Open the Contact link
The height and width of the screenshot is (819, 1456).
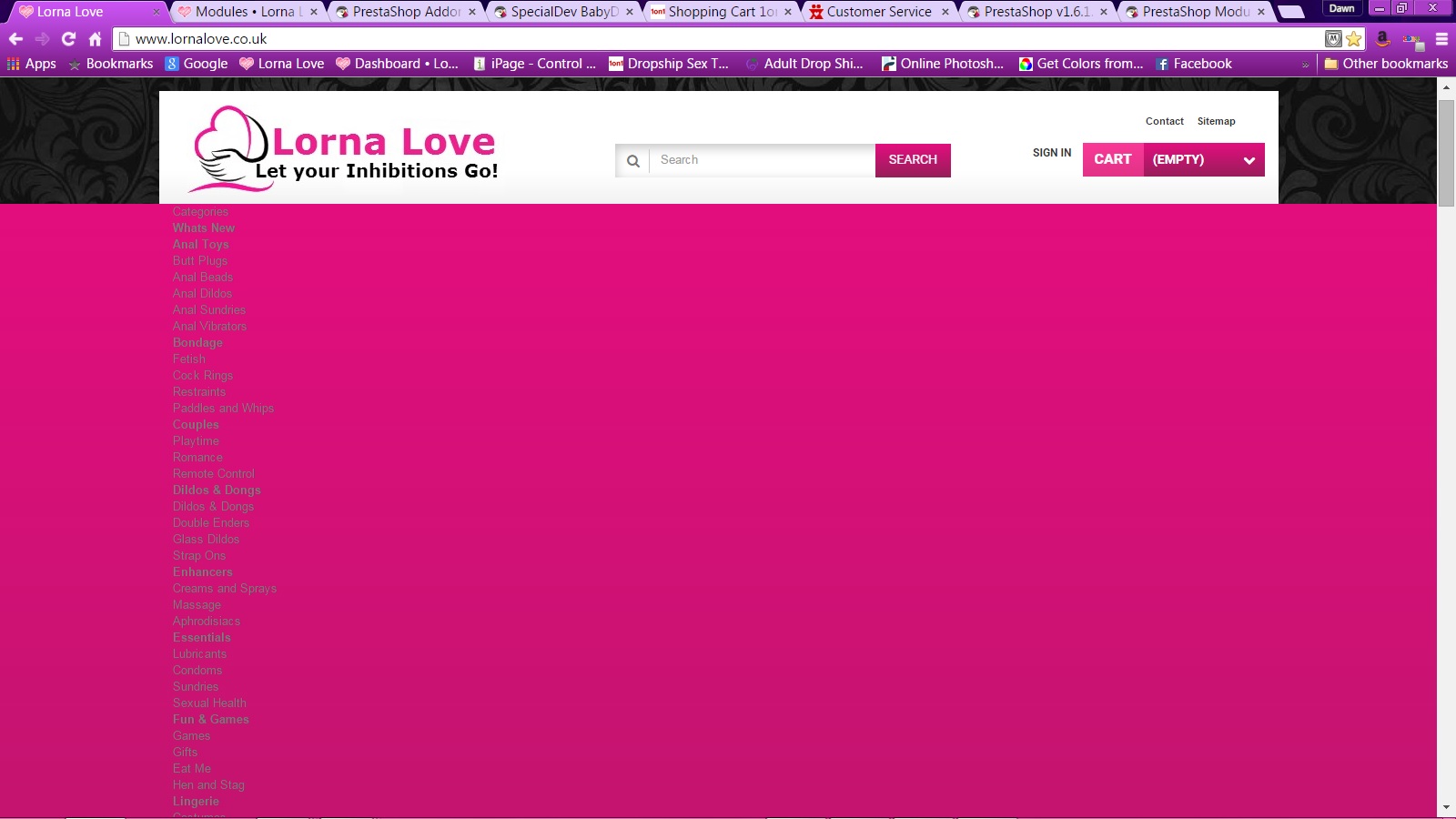(x=1165, y=121)
